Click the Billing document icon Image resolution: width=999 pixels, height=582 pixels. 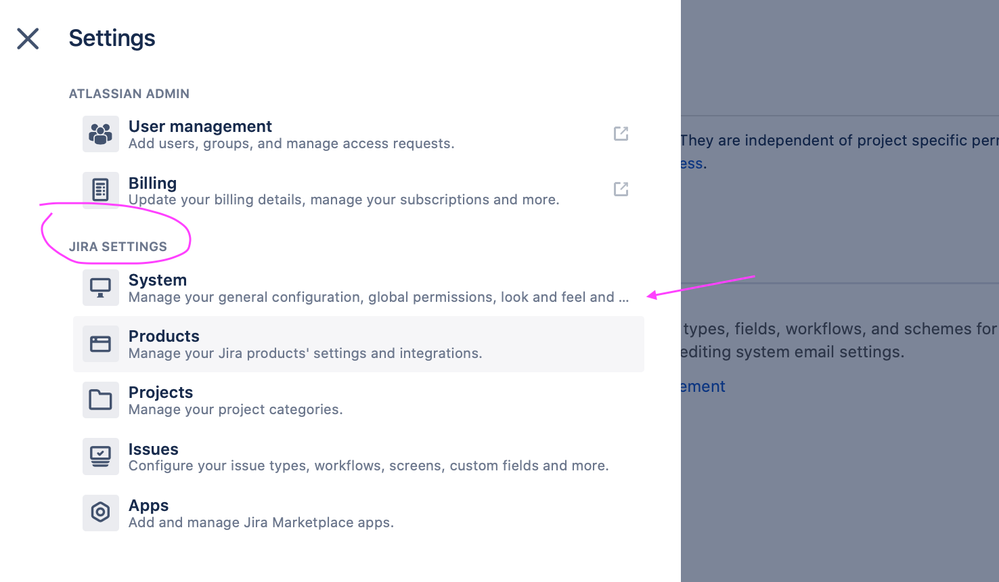101,190
